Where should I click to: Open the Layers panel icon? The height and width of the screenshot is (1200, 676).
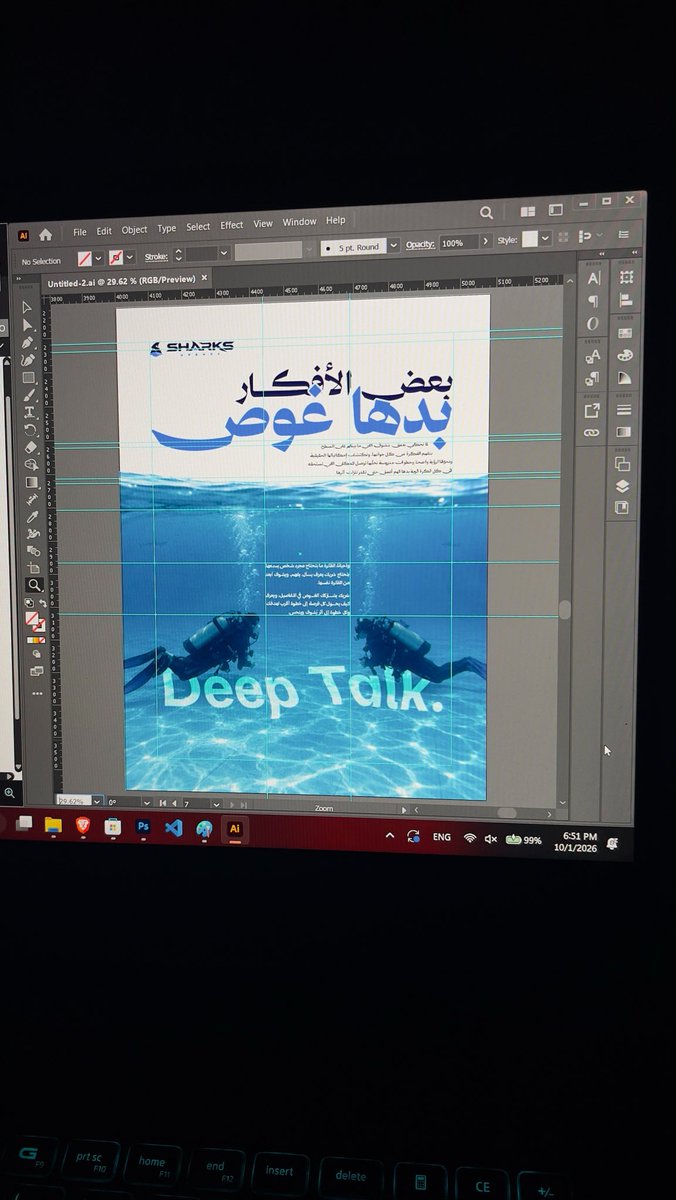coord(622,486)
